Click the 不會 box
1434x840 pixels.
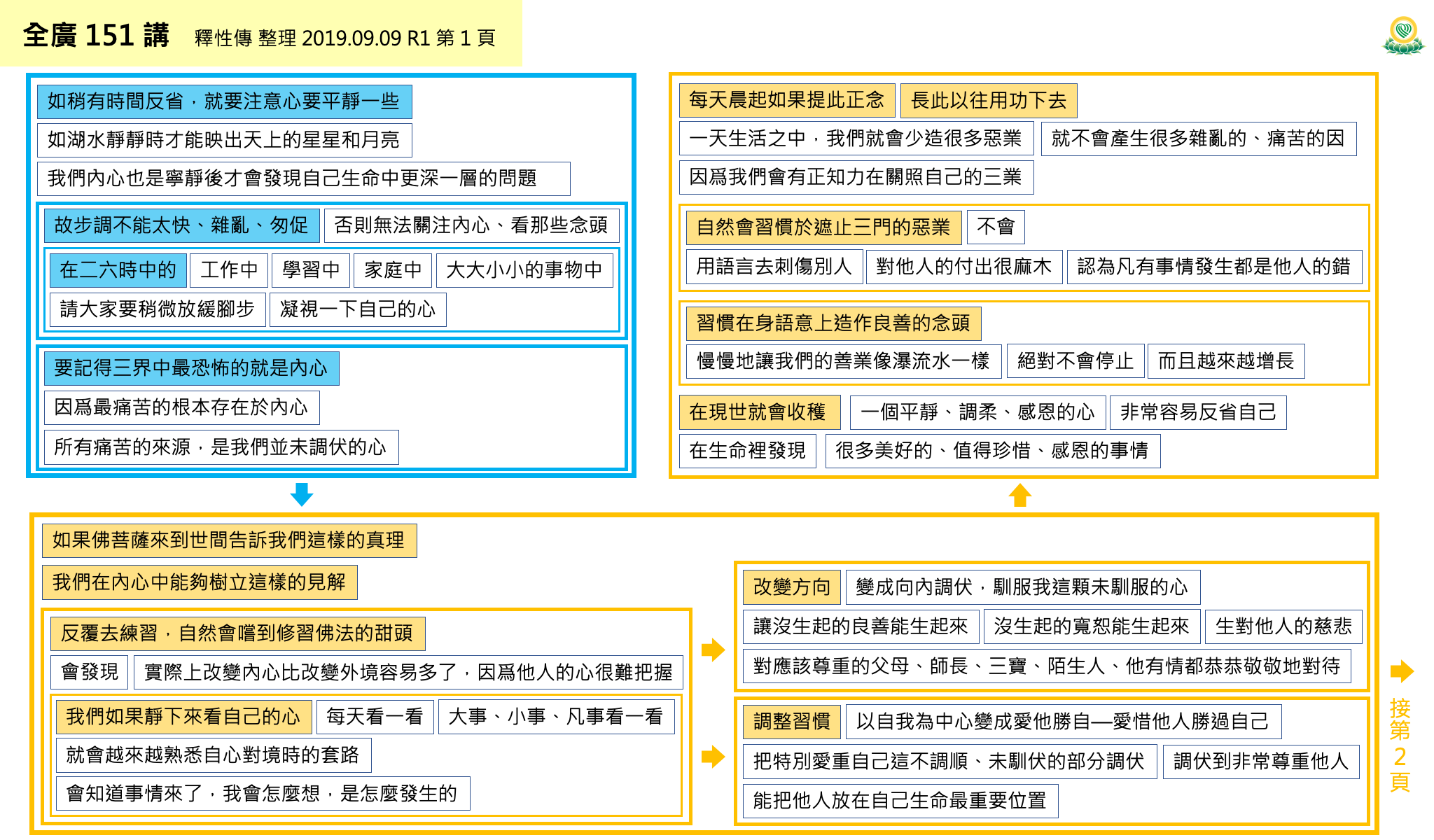point(995,226)
